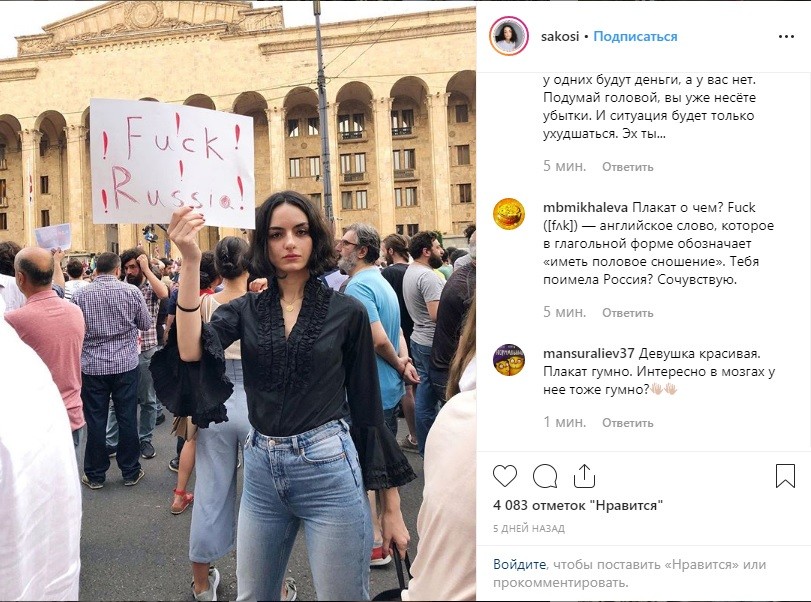
Task: Open the three-dots more options menu
Action: point(786,37)
